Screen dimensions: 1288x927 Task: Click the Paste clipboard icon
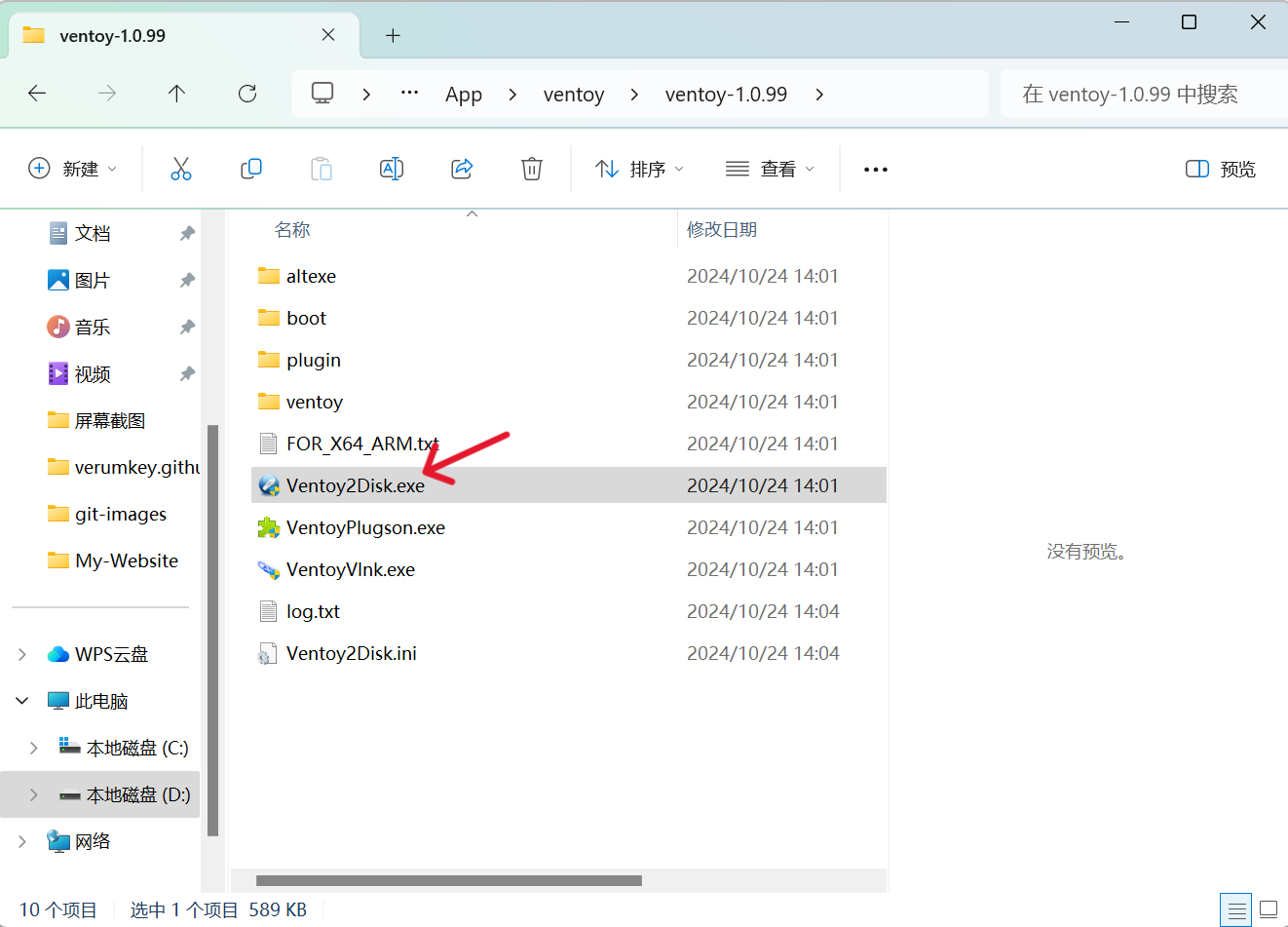click(x=322, y=169)
